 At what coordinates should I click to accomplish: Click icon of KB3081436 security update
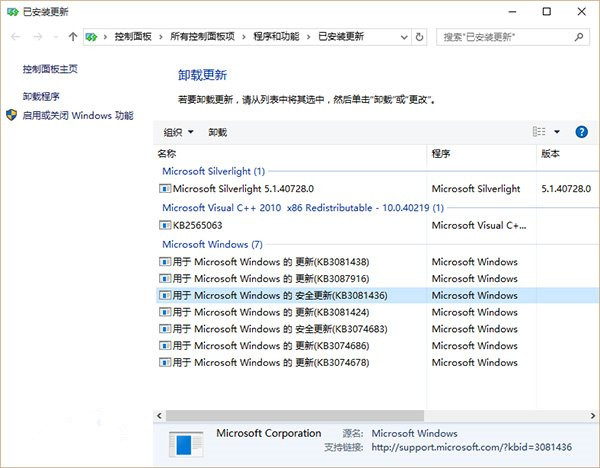click(x=165, y=295)
